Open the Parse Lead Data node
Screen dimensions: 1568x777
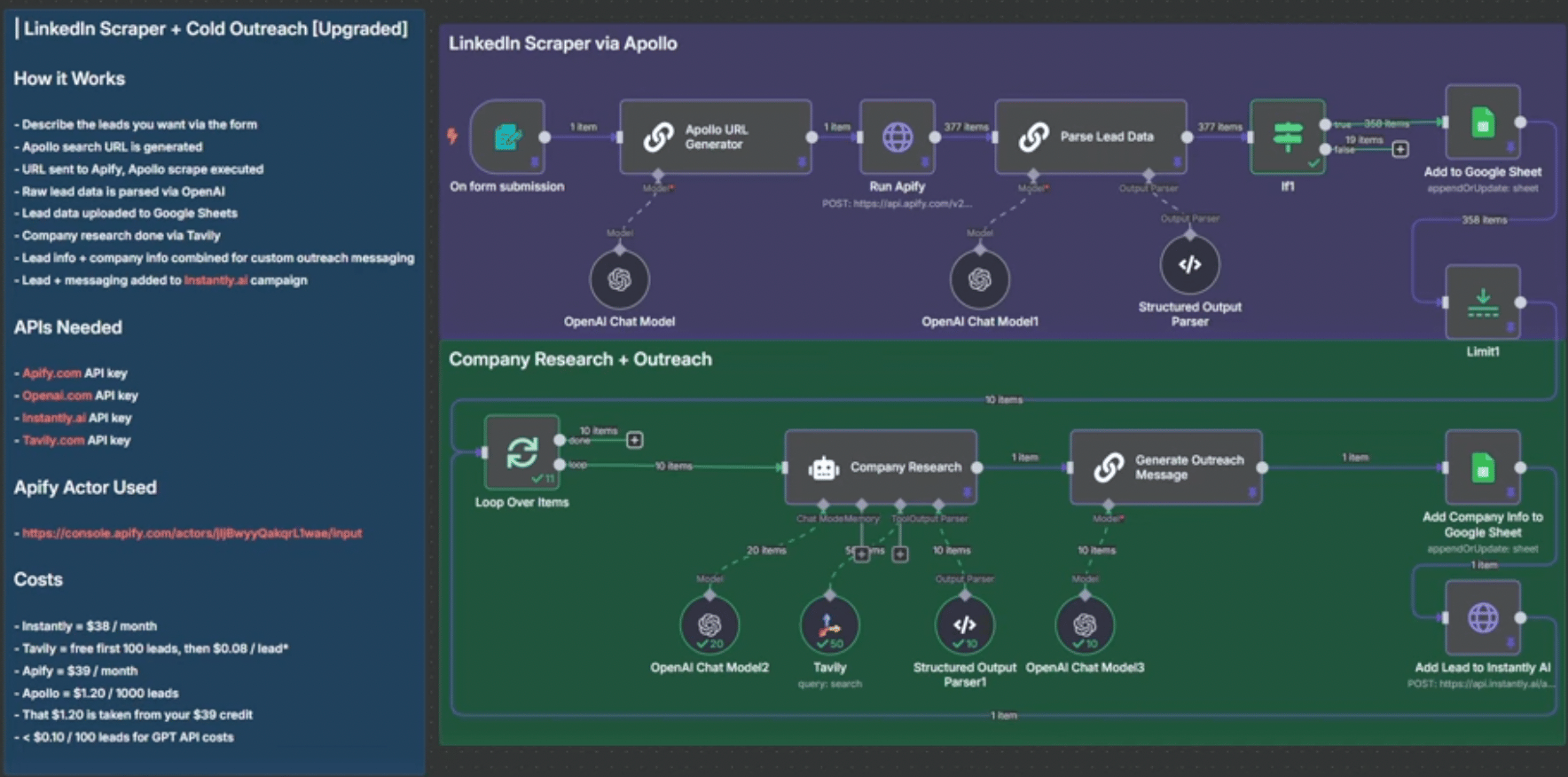(1091, 136)
